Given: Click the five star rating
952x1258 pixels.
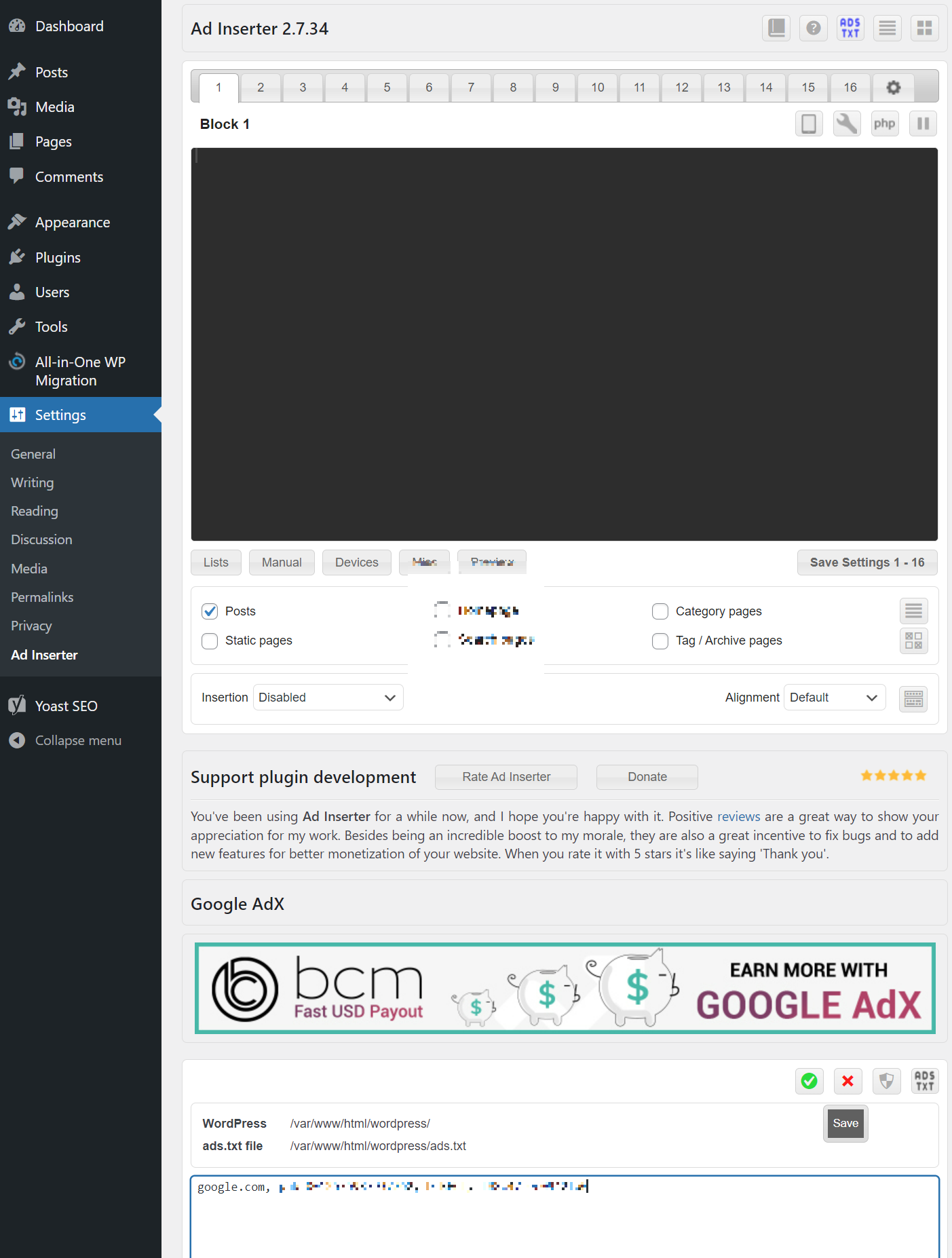Looking at the screenshot, I should coord(893,776).
